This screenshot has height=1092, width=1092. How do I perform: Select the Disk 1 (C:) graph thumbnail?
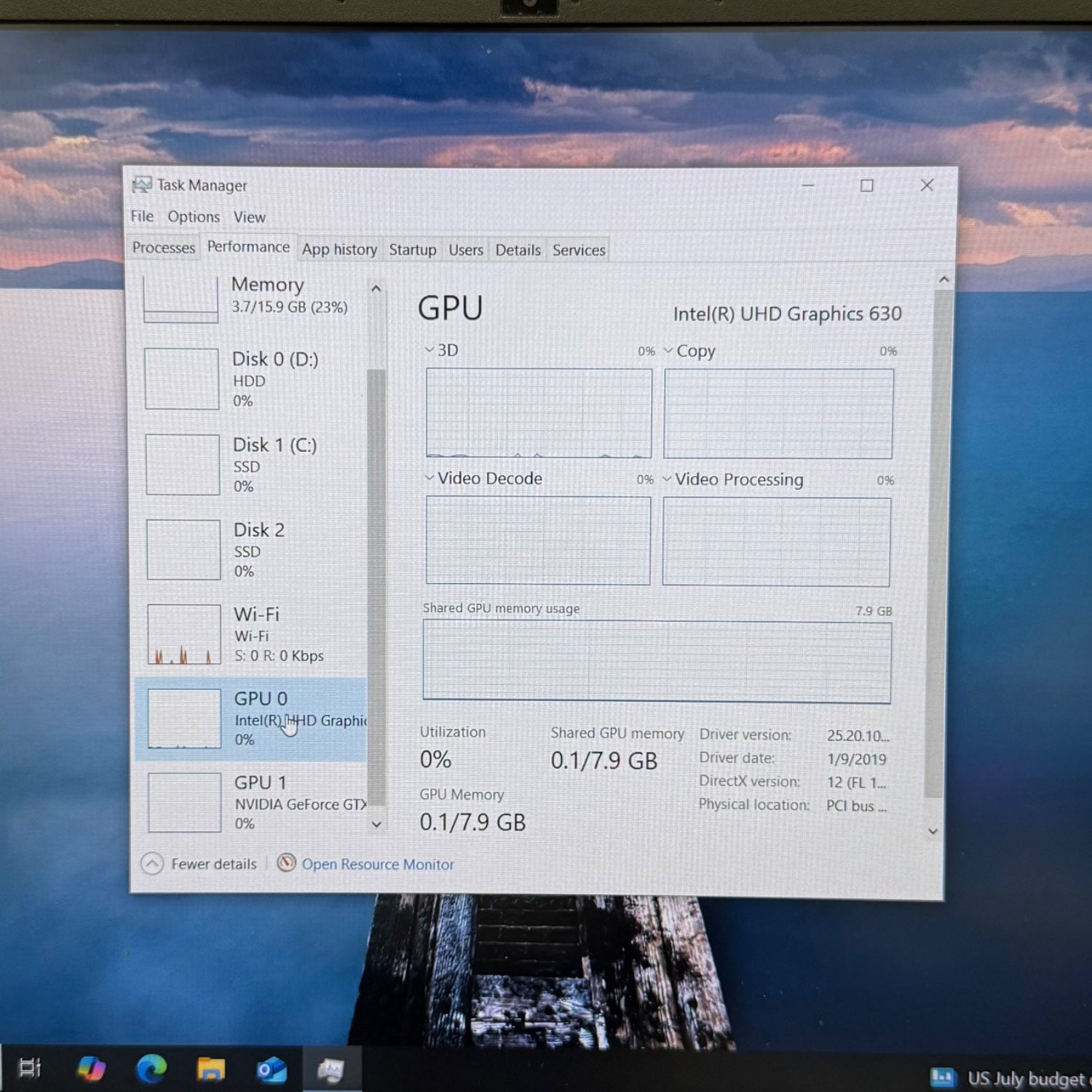pyautogui.click(x=183, y=464)
